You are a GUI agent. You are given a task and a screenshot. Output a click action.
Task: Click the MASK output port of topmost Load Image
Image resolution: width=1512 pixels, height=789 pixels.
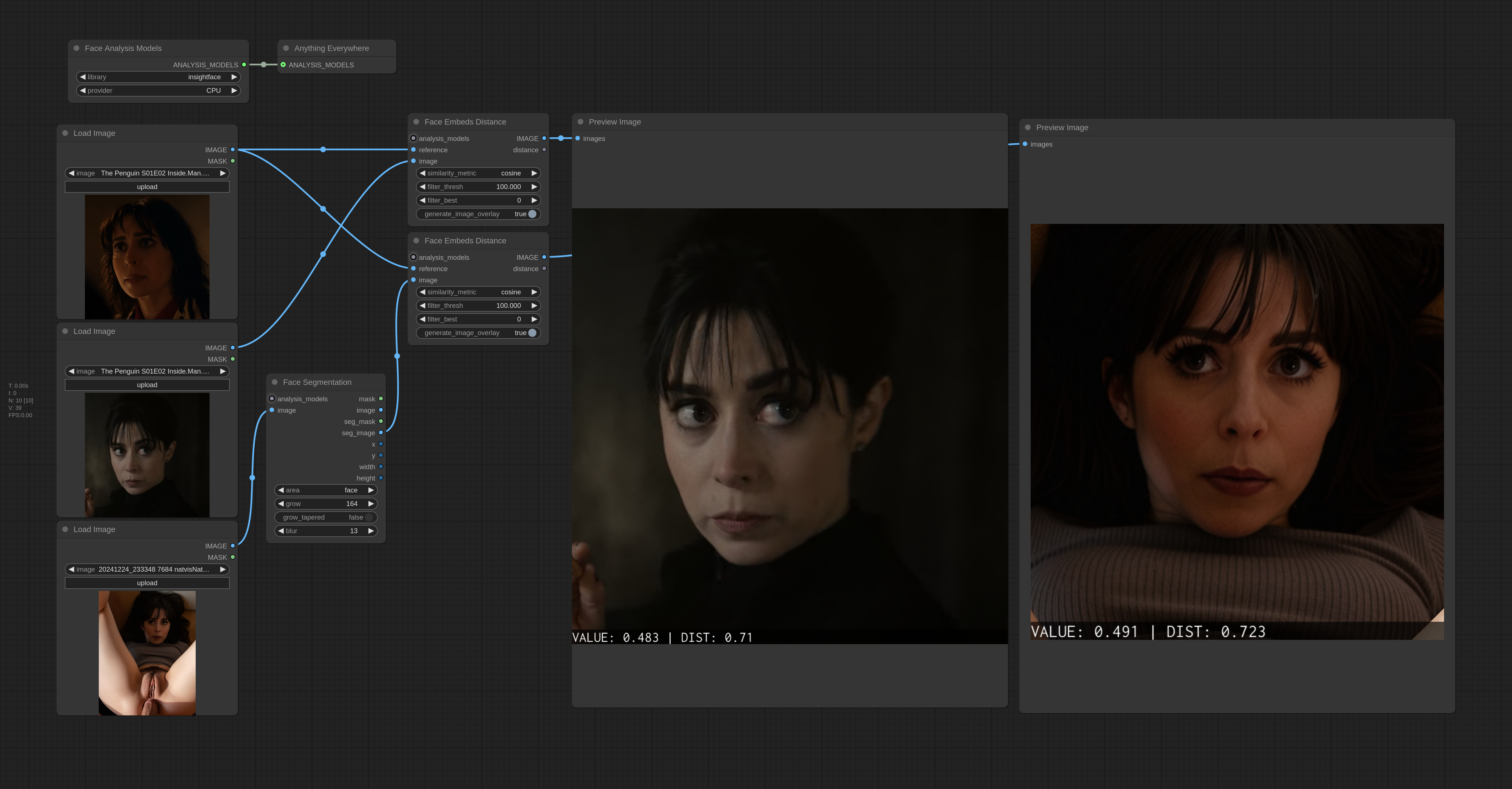[233, 161]
